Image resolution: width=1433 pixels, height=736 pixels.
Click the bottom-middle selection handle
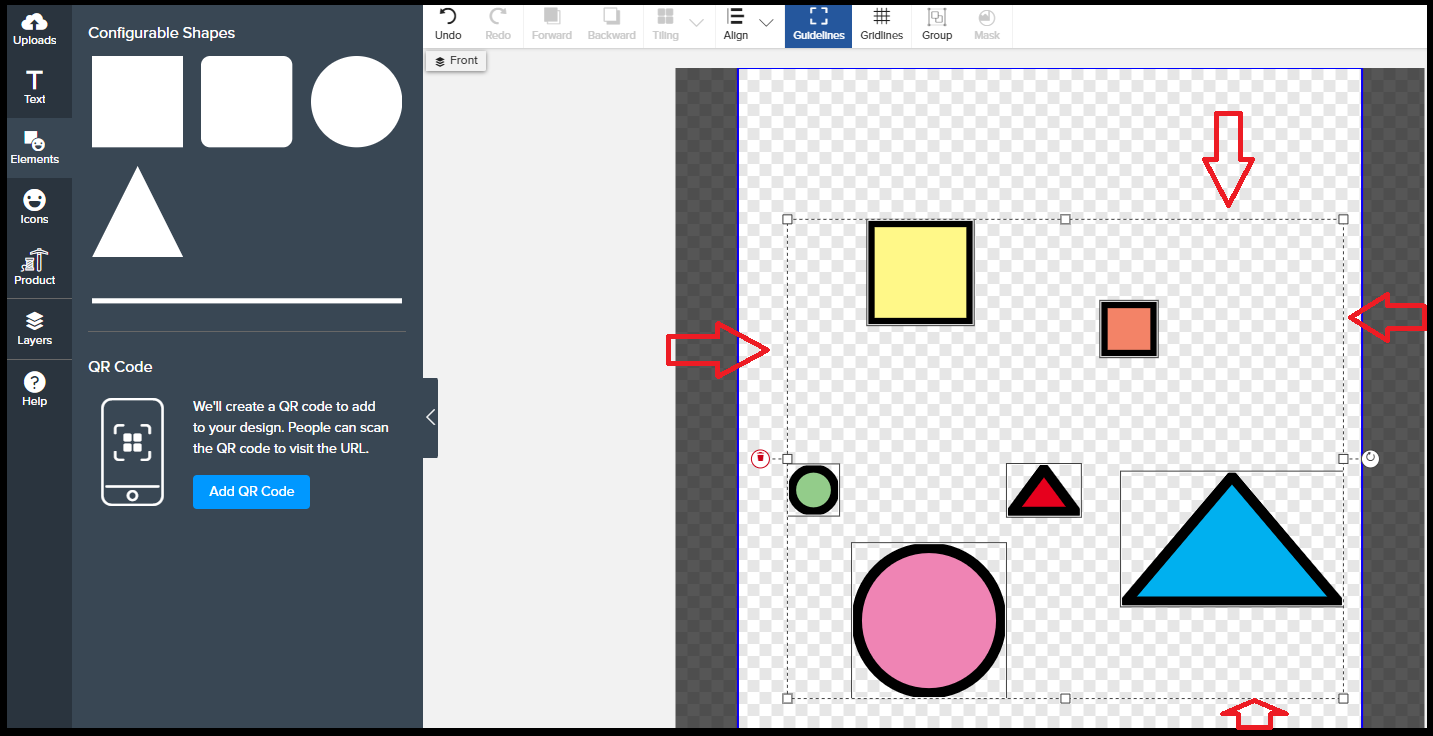tap(1065, 698)
